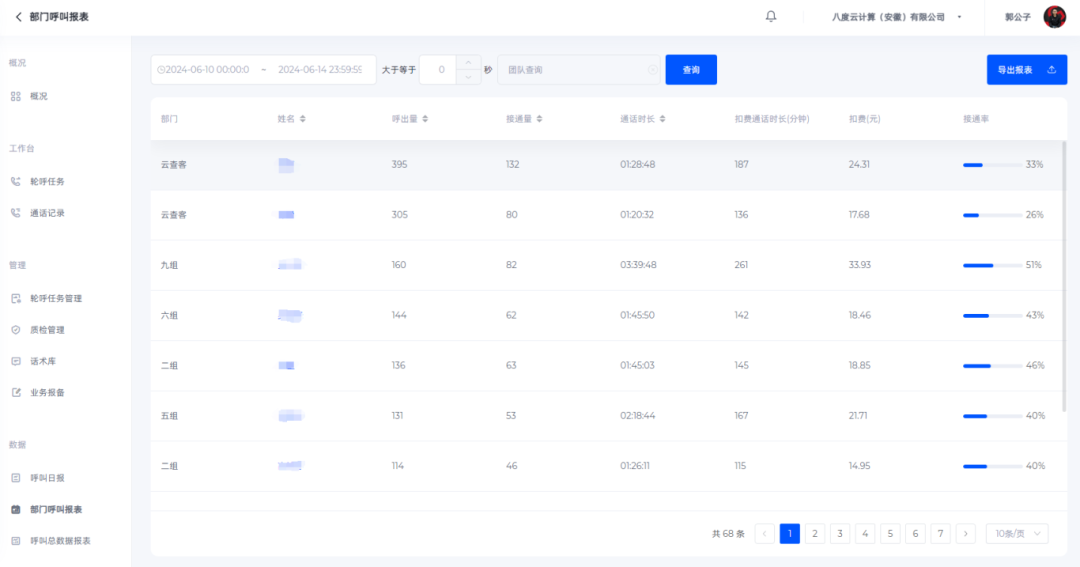The height and width of the screenshot is (567, 1080).
Task: Click the 查询 search button
Action: coord(691,70)
